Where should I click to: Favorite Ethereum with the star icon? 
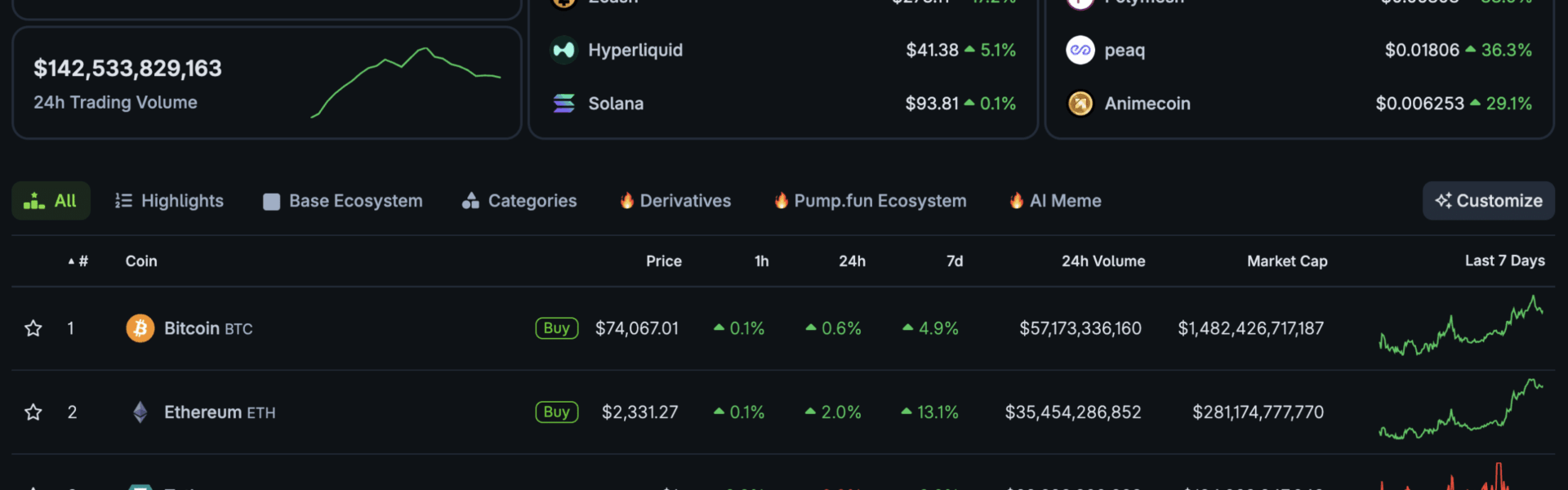pyautogui.click(x=33, y=412)
